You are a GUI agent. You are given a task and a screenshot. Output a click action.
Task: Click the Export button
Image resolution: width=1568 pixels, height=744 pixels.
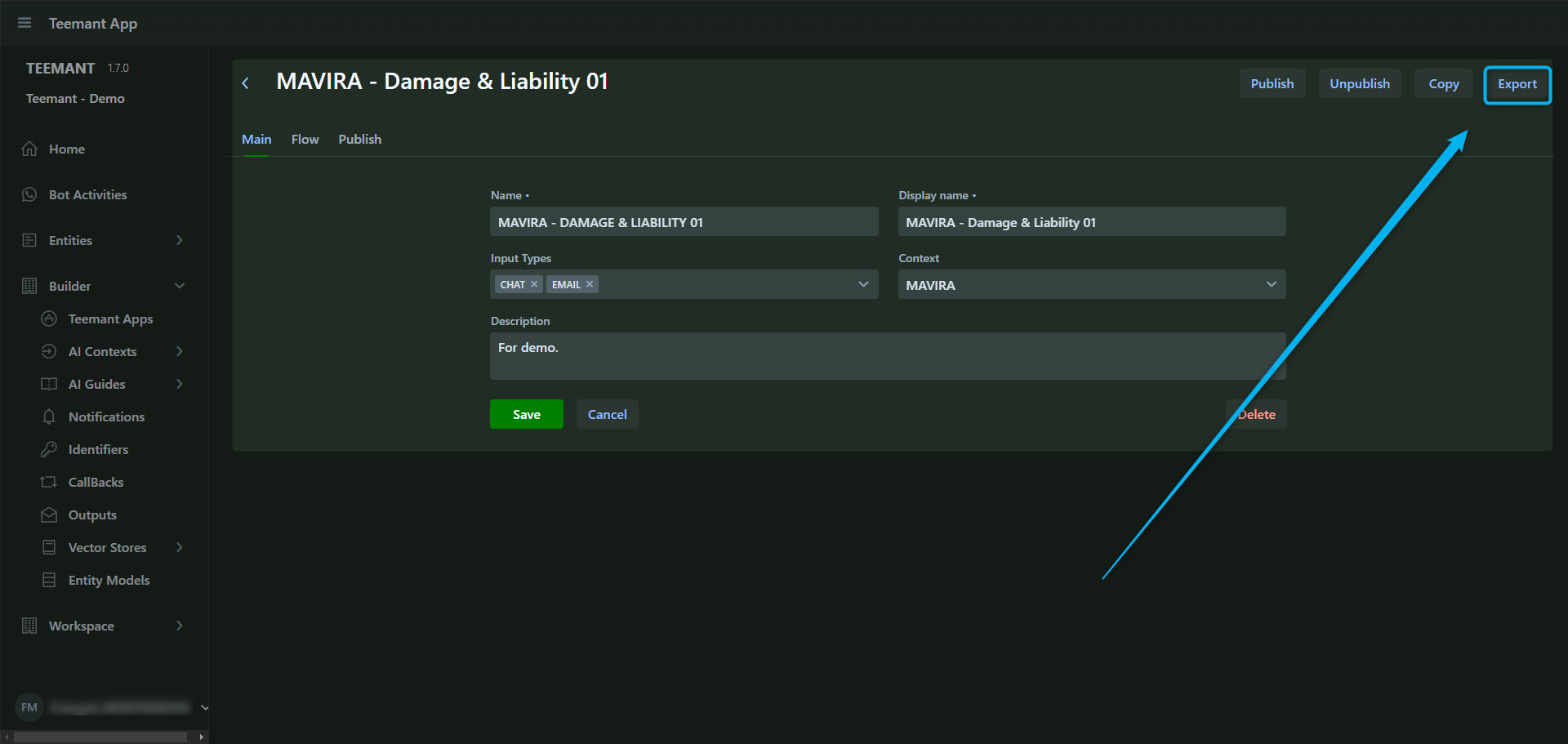pos(1517,84)
